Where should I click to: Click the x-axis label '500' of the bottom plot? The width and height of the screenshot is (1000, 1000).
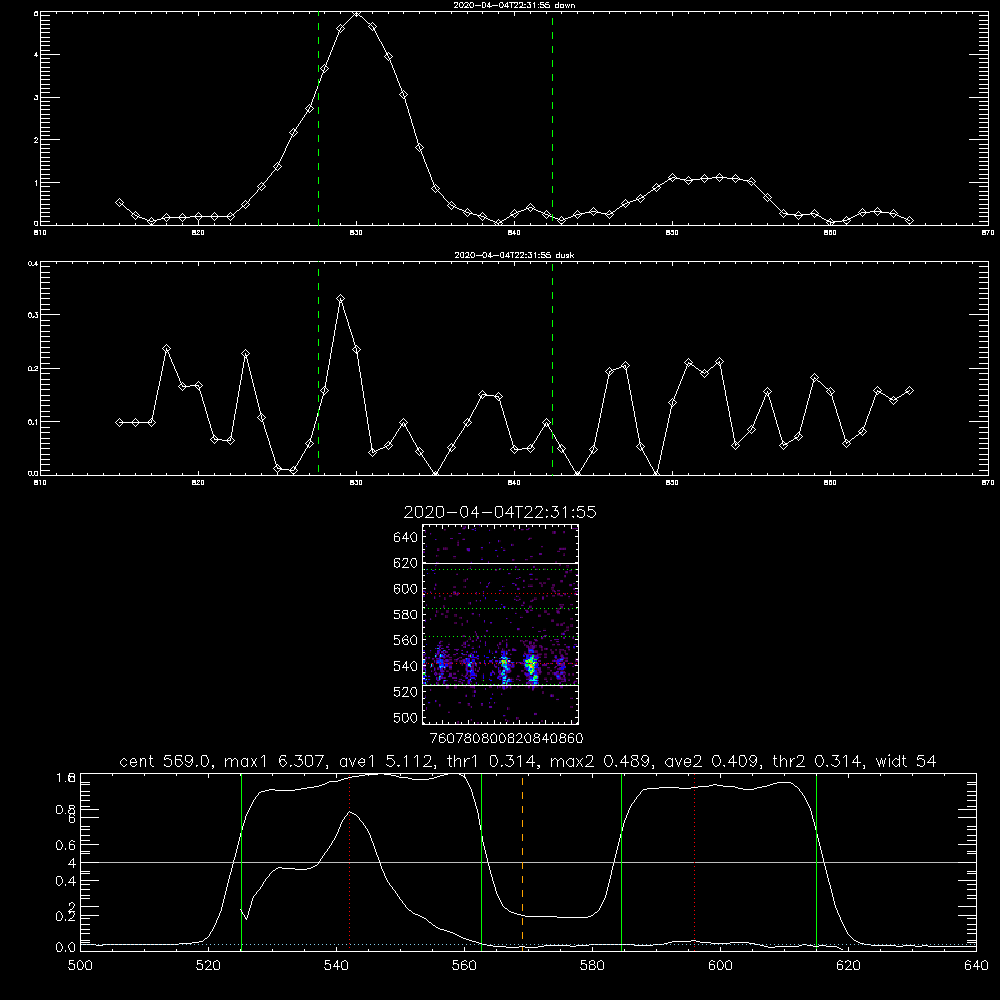point(80,966)
